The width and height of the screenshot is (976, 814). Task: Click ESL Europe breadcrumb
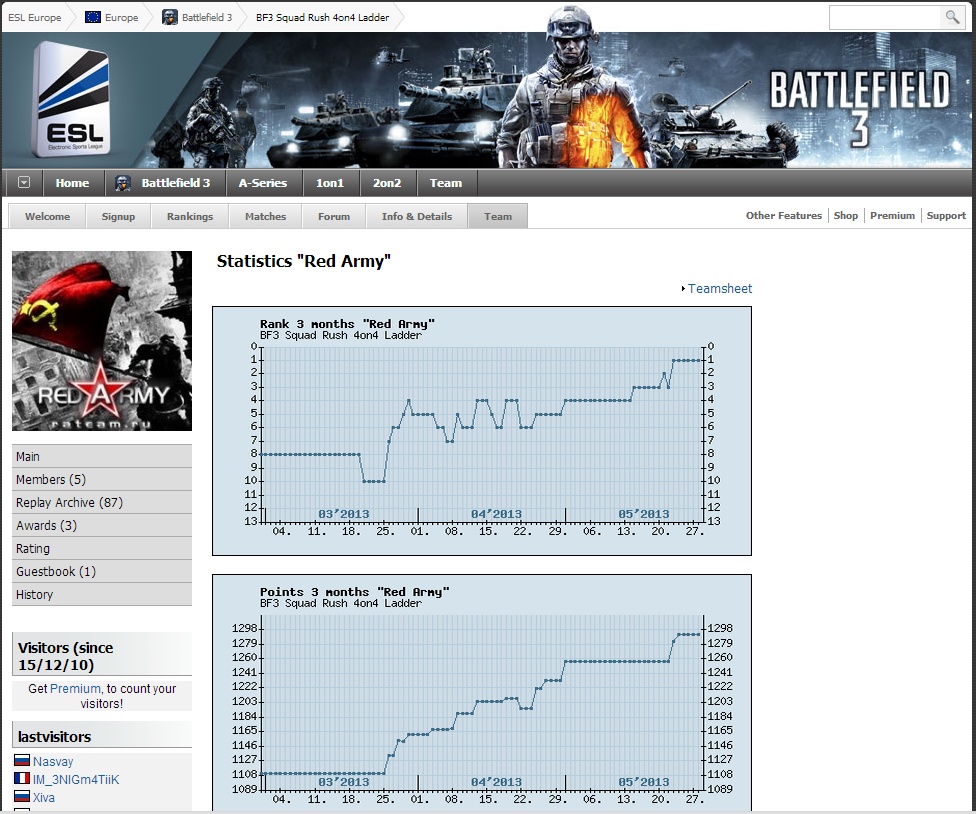[35, 17]
